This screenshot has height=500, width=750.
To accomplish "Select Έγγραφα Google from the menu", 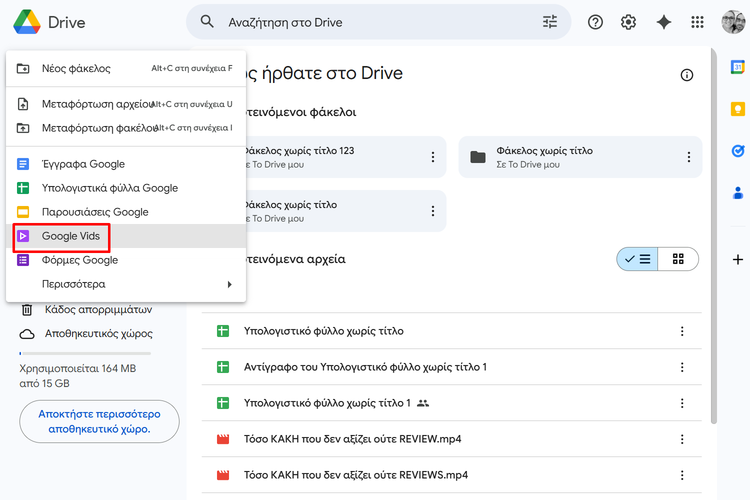I will 83,164.
